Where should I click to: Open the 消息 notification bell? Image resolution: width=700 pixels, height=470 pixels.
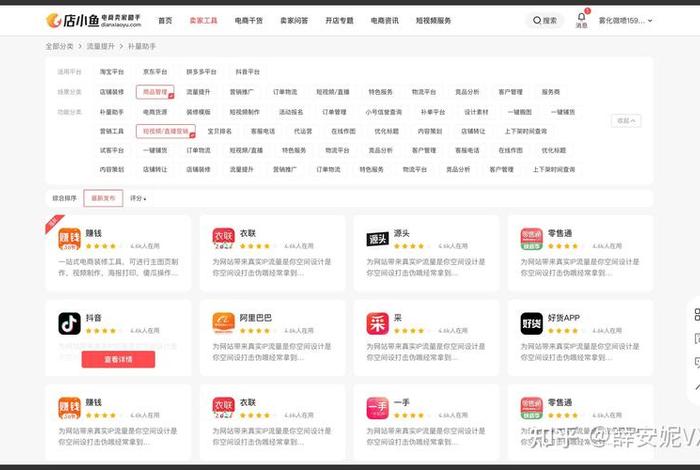(x=581, y=20)
